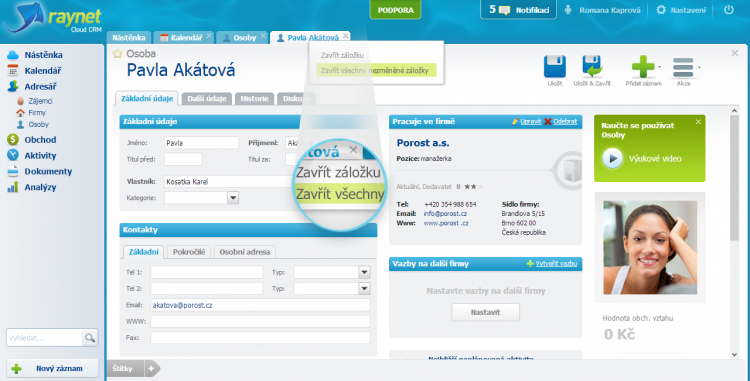Click the Email input field
750x381 pixels.
[260, 305]
